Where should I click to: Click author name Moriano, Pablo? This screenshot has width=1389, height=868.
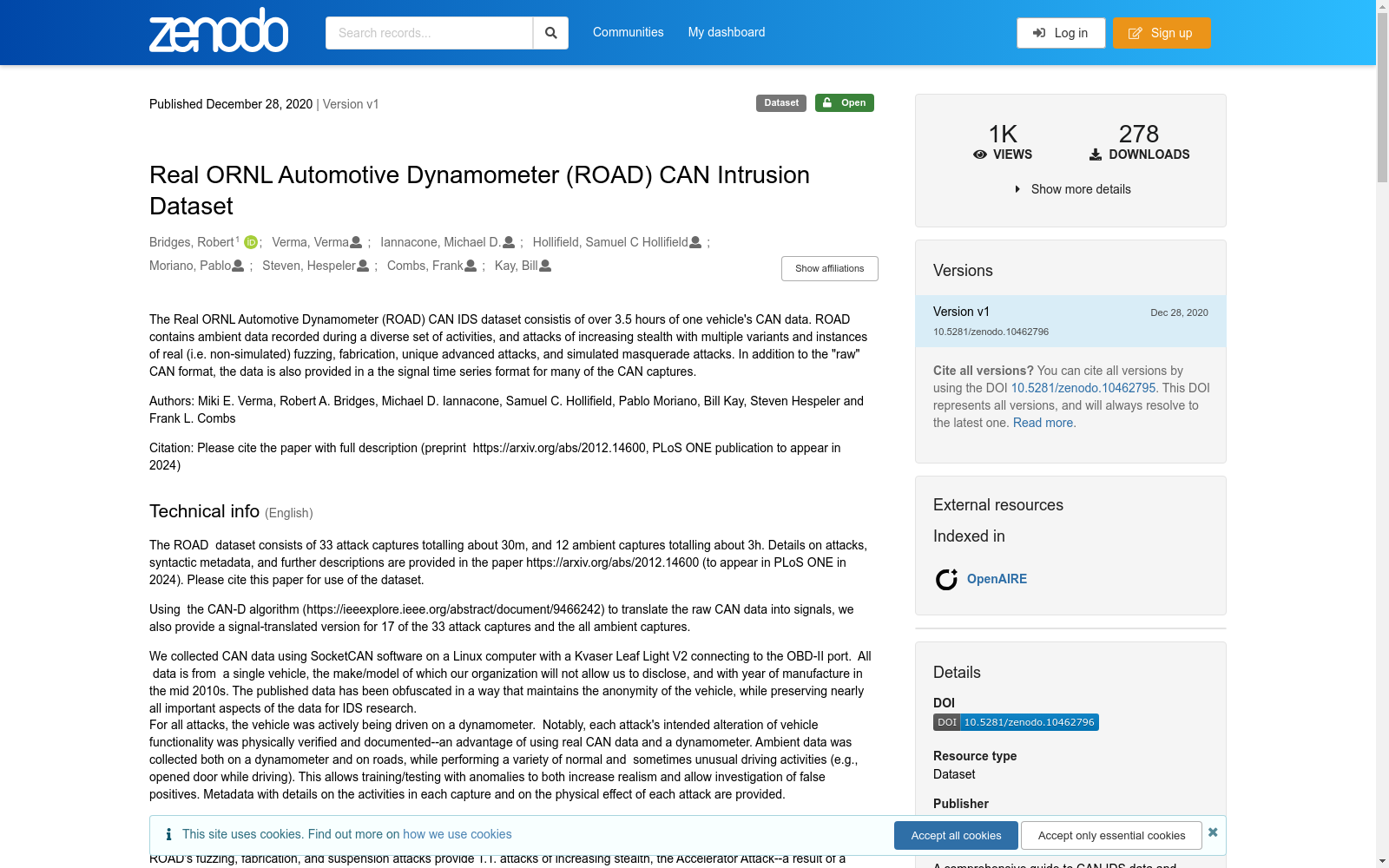click(x=190, y=266)
